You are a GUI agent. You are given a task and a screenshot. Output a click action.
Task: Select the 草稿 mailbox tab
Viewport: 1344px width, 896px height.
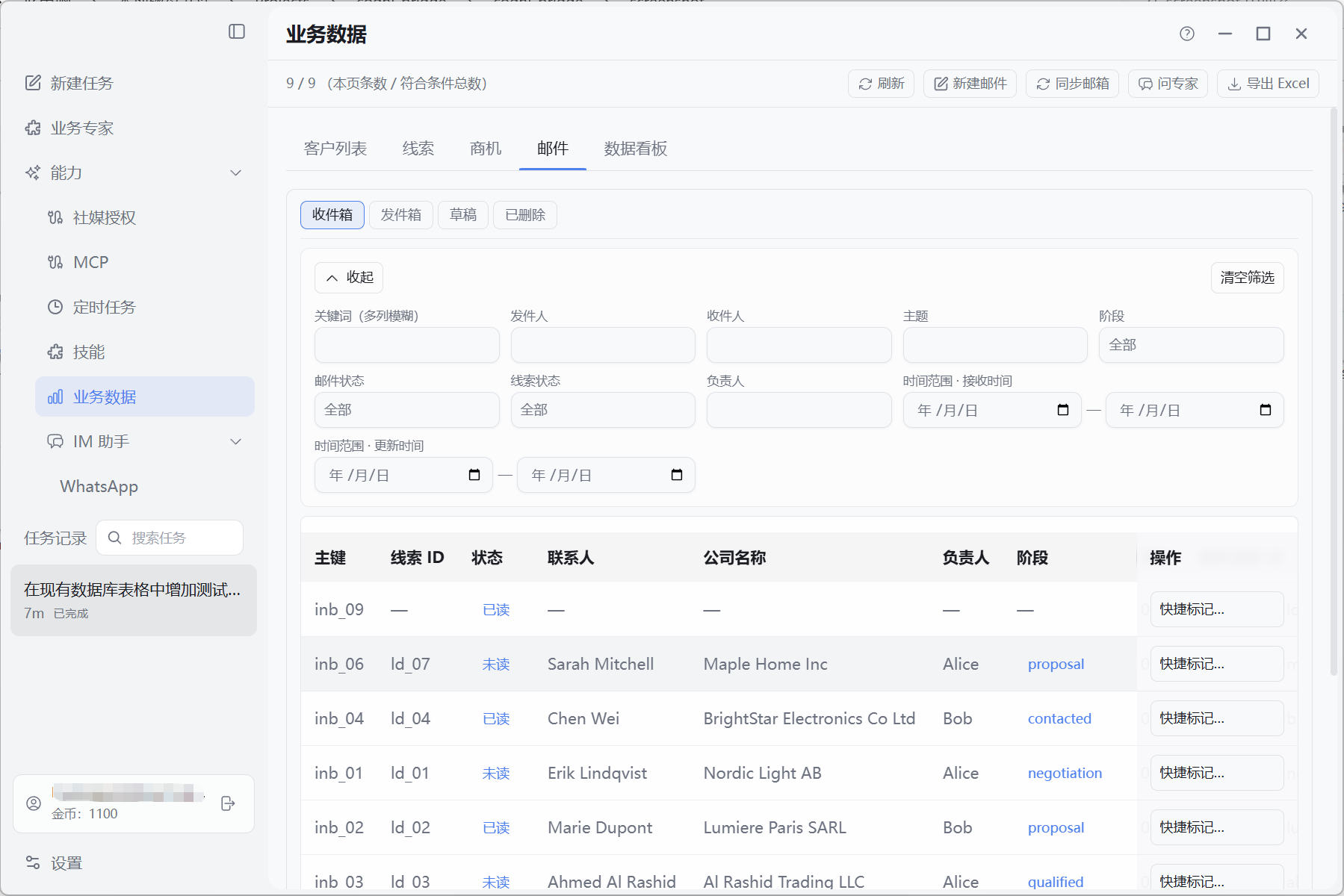[463, 215]
